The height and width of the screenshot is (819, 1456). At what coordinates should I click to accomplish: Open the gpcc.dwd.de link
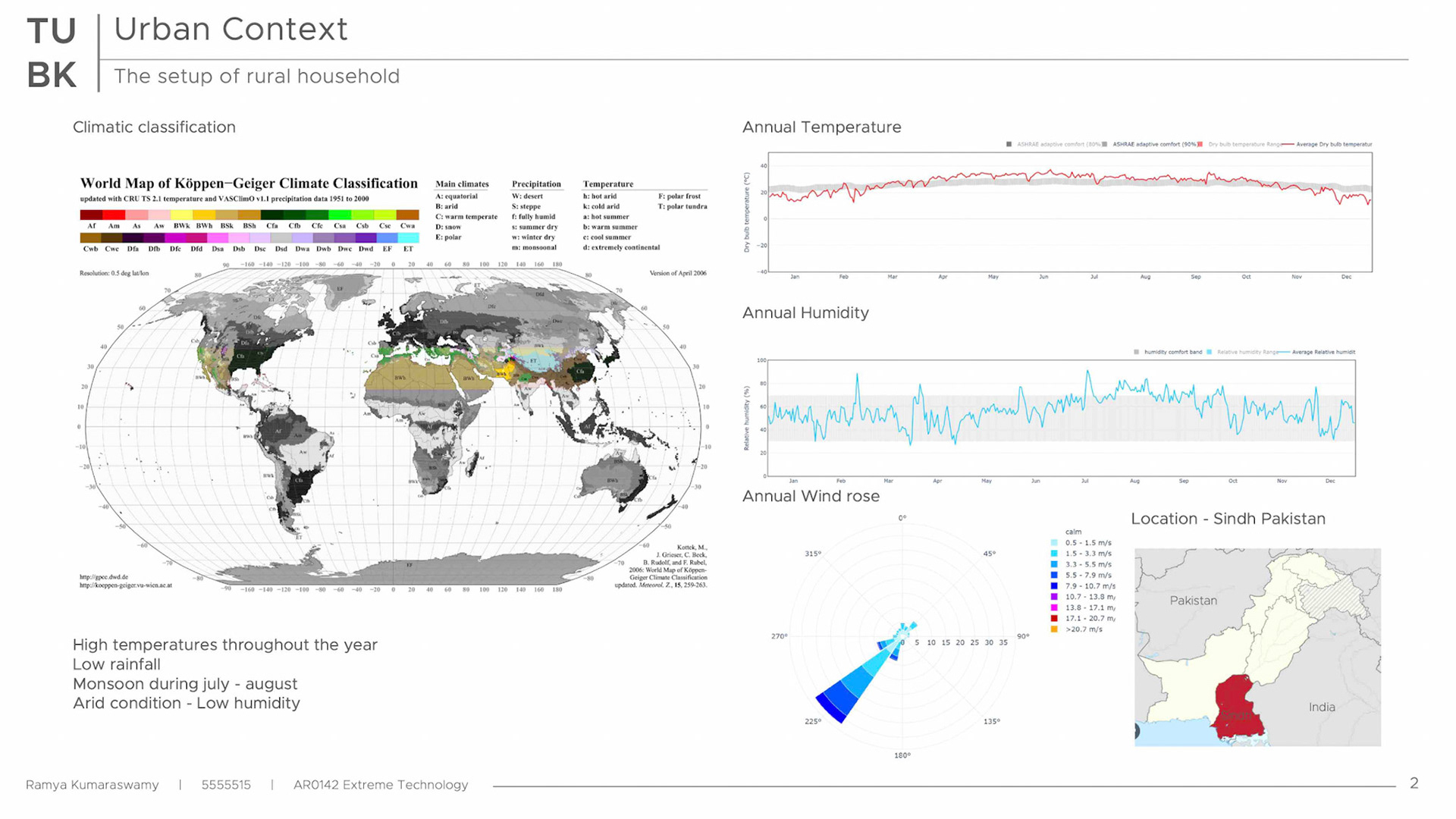click(x=104, y=577)
